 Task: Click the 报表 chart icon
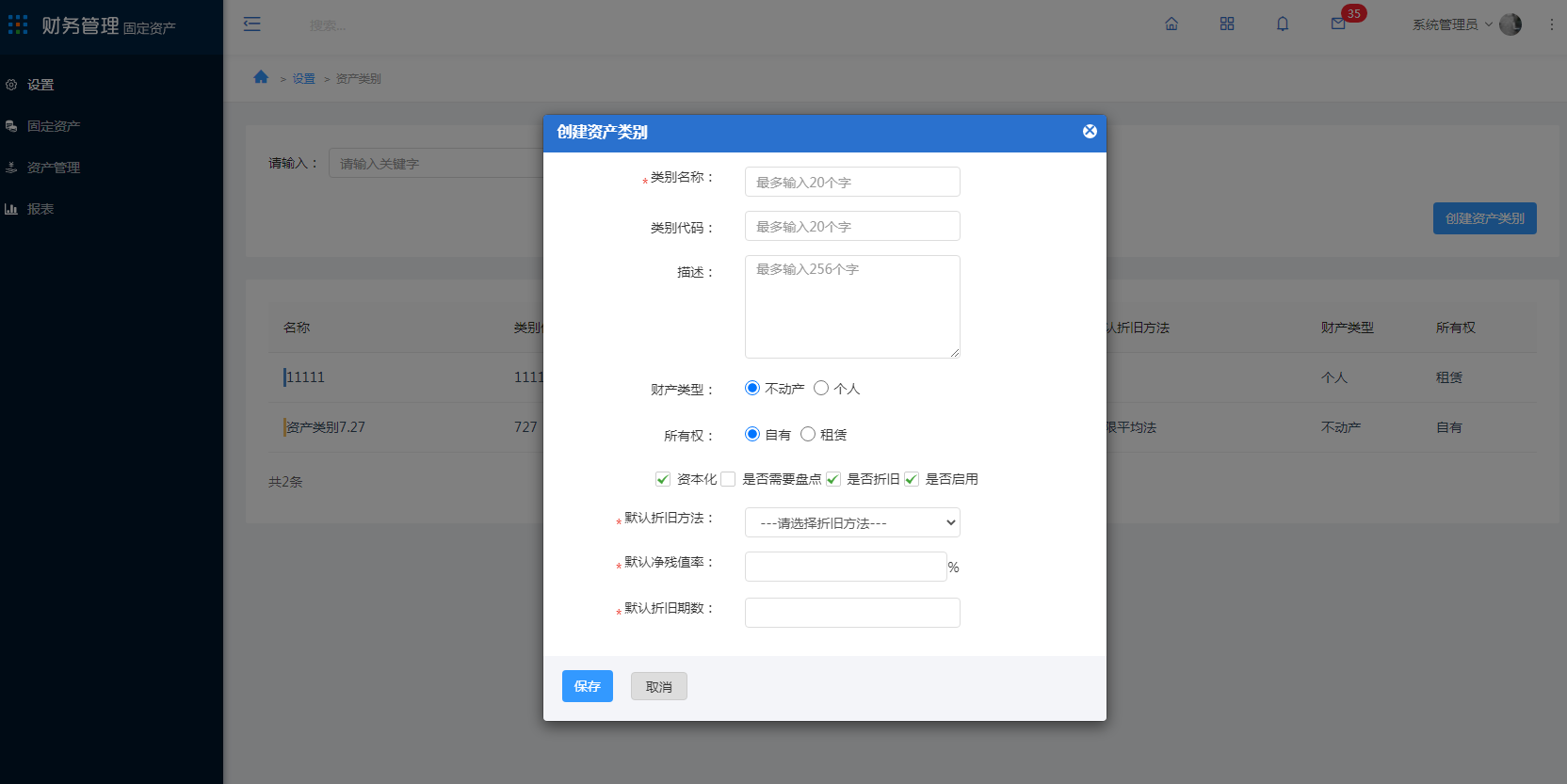point(11,209)
